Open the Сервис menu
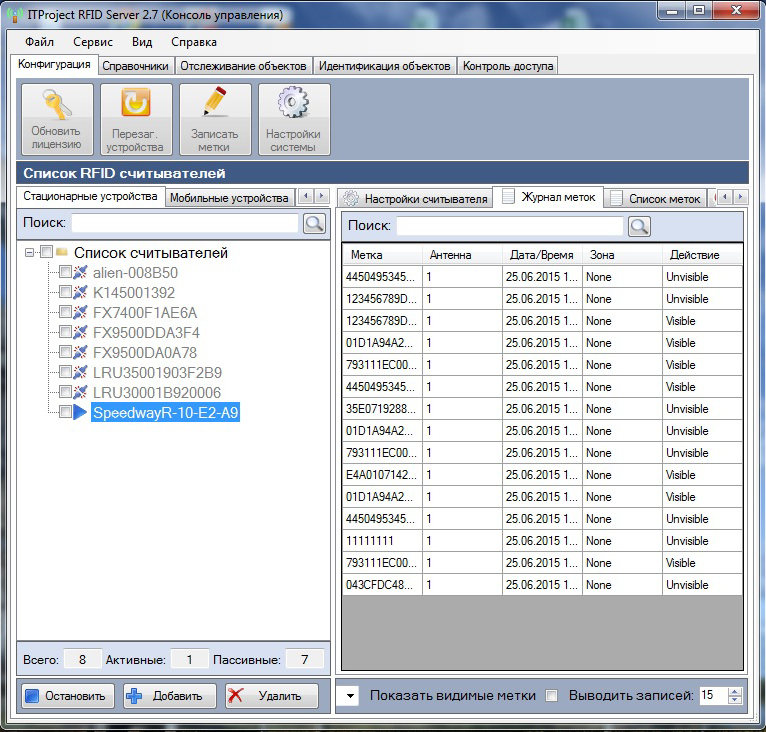The width and height of the screenshot is (766, 732). 93,42
